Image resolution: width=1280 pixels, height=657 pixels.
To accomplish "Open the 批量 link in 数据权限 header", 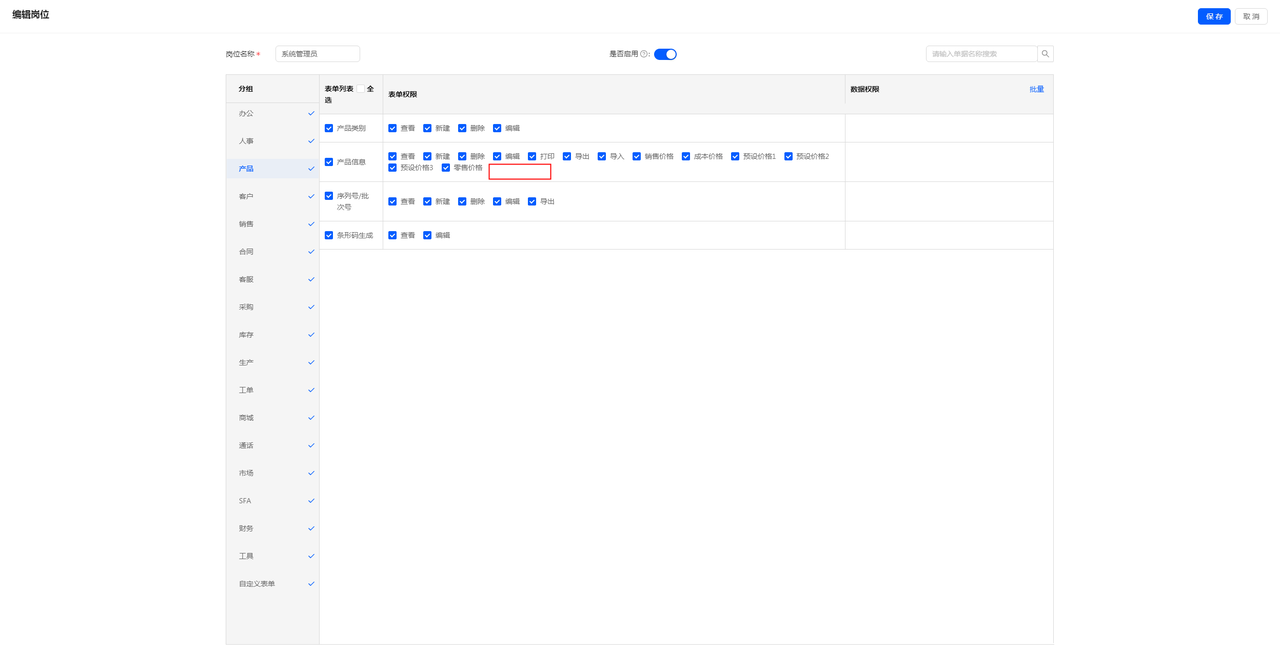I will pyautogui.click(x=1037, y=89).
